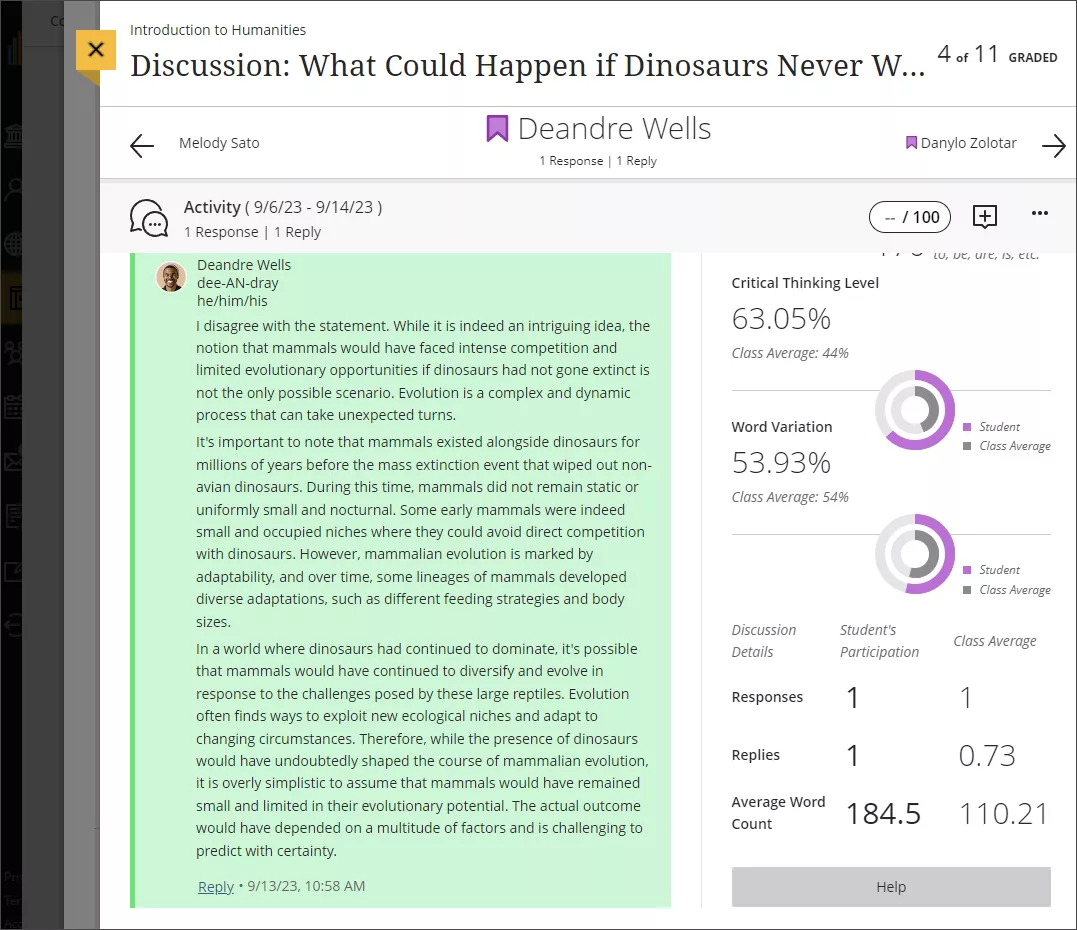Go to previous student using left arrow
Screen dimensions: 1077x930
(142, 146)
